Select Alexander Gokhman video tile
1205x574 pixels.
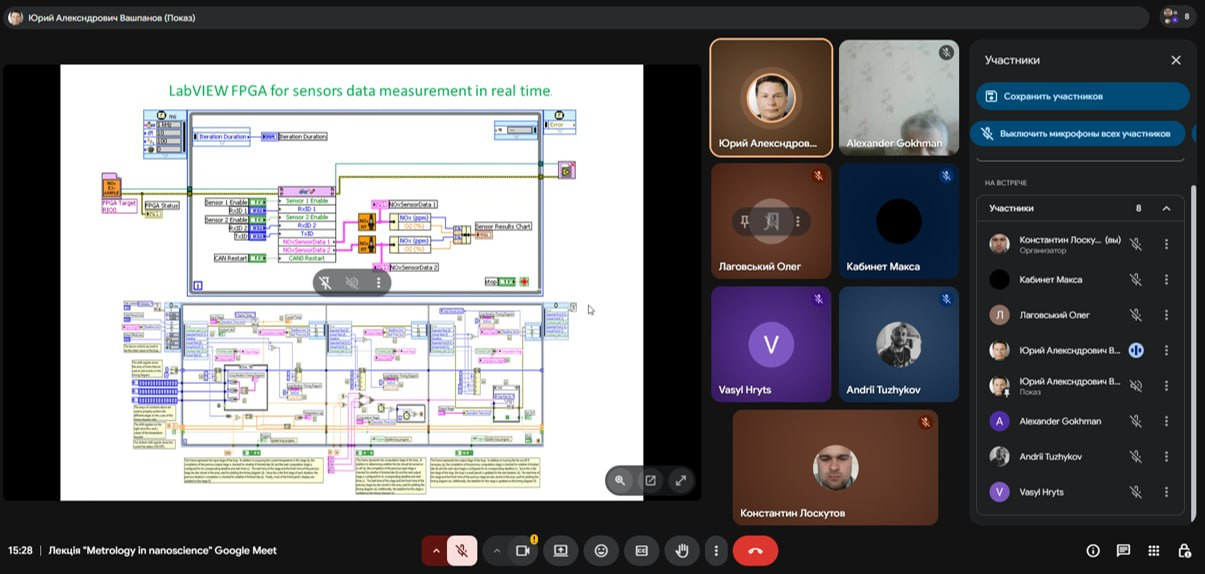point(899,98)
